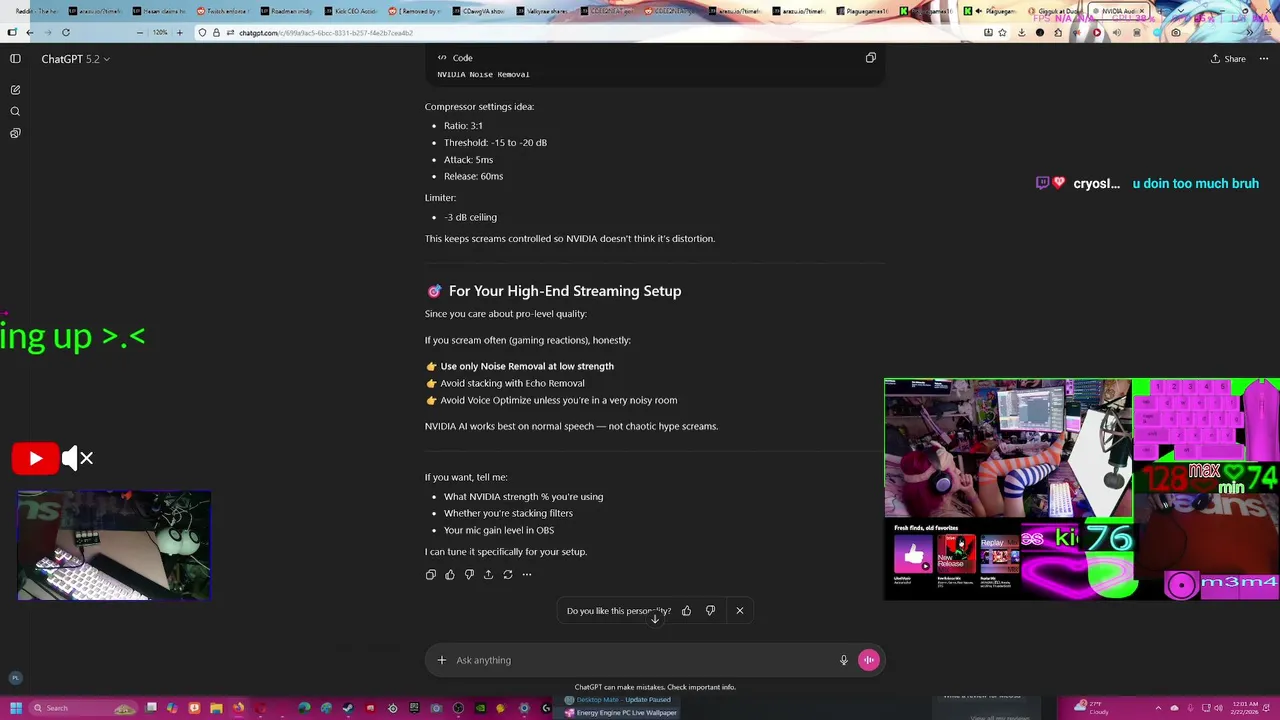Click the browser address bar URL
Image resolution: width=1280 pixels, height=720 pixels.
click(326, 33)
